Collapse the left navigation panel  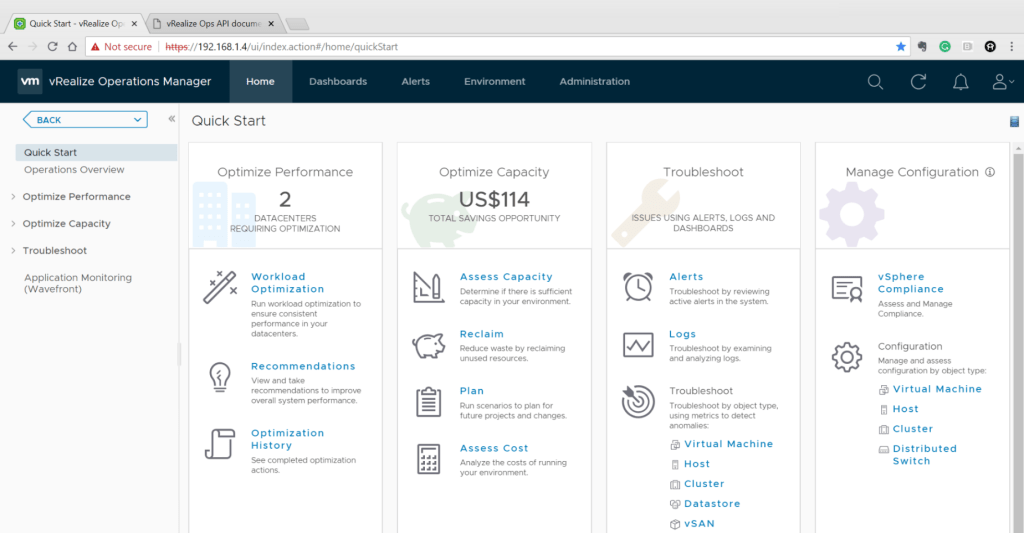point(171,119)
